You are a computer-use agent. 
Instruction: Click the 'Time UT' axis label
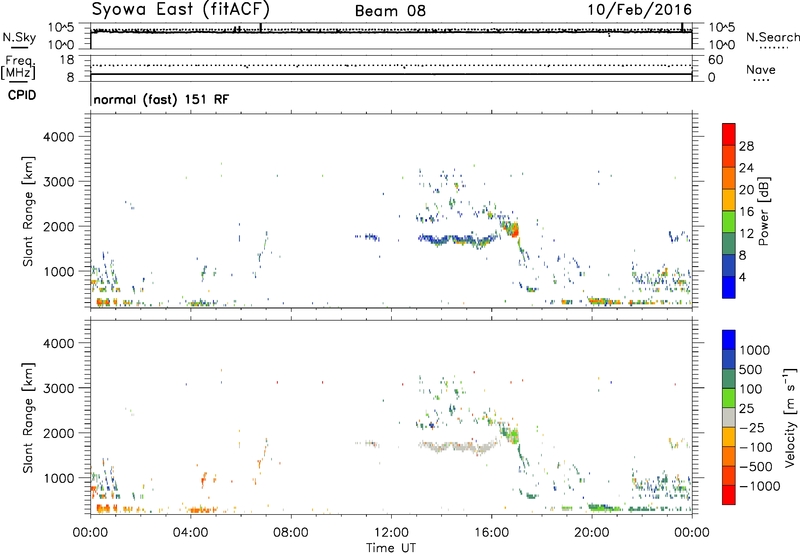tap(391, 548)
